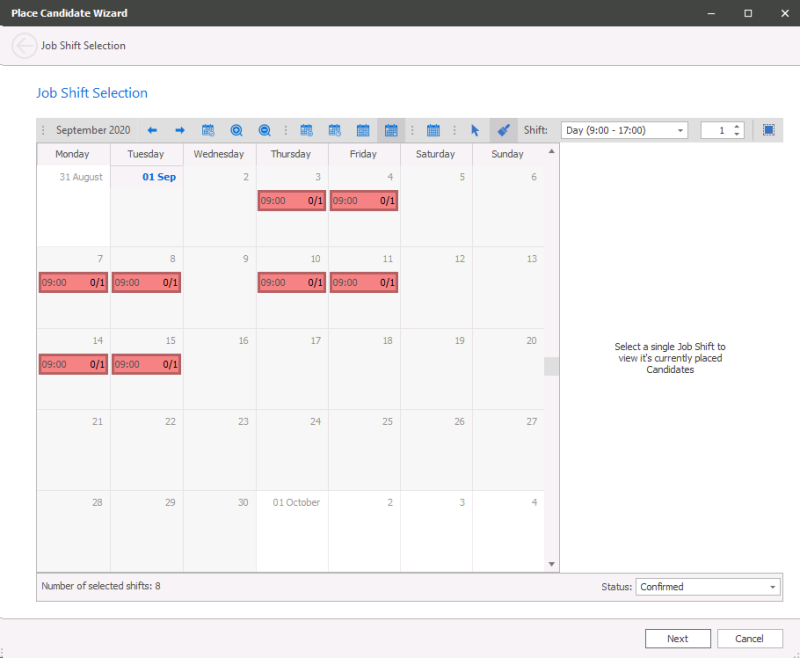
Task: Select the Monday 14 September shift
Action: pyautogui.click(x=73, y=364)
